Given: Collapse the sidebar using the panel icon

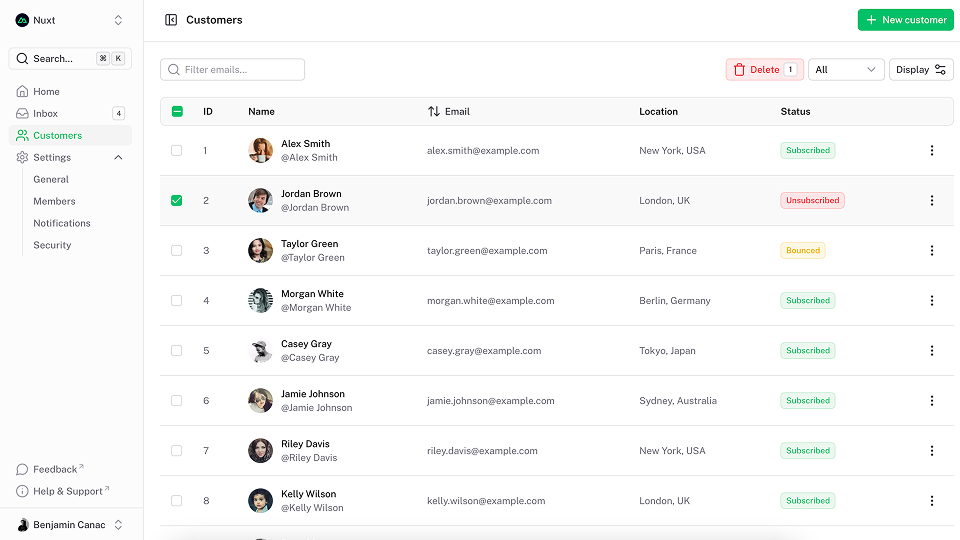Looking at the screenshot, I should [x=171, y=20].
